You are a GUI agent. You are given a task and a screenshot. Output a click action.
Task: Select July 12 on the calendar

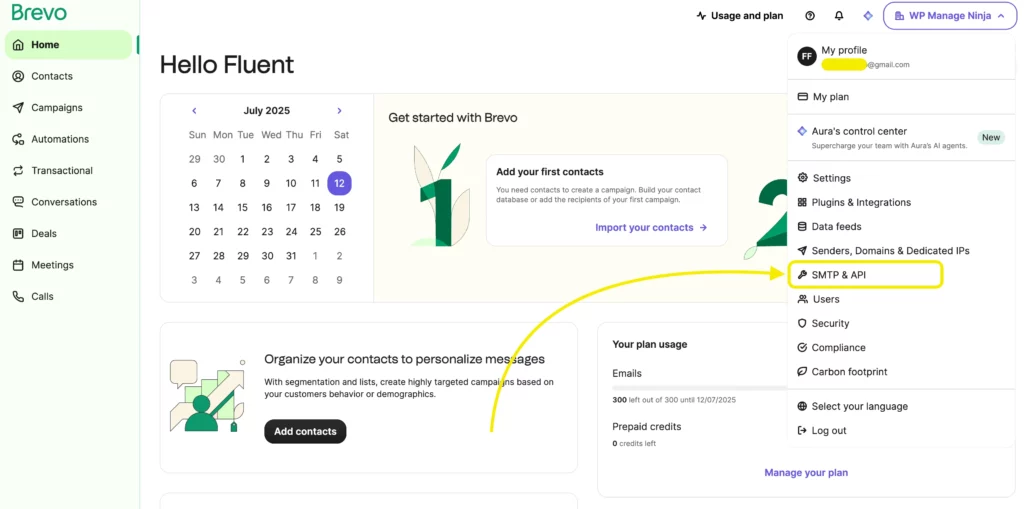pyautogui.click(x=339, y=184)
